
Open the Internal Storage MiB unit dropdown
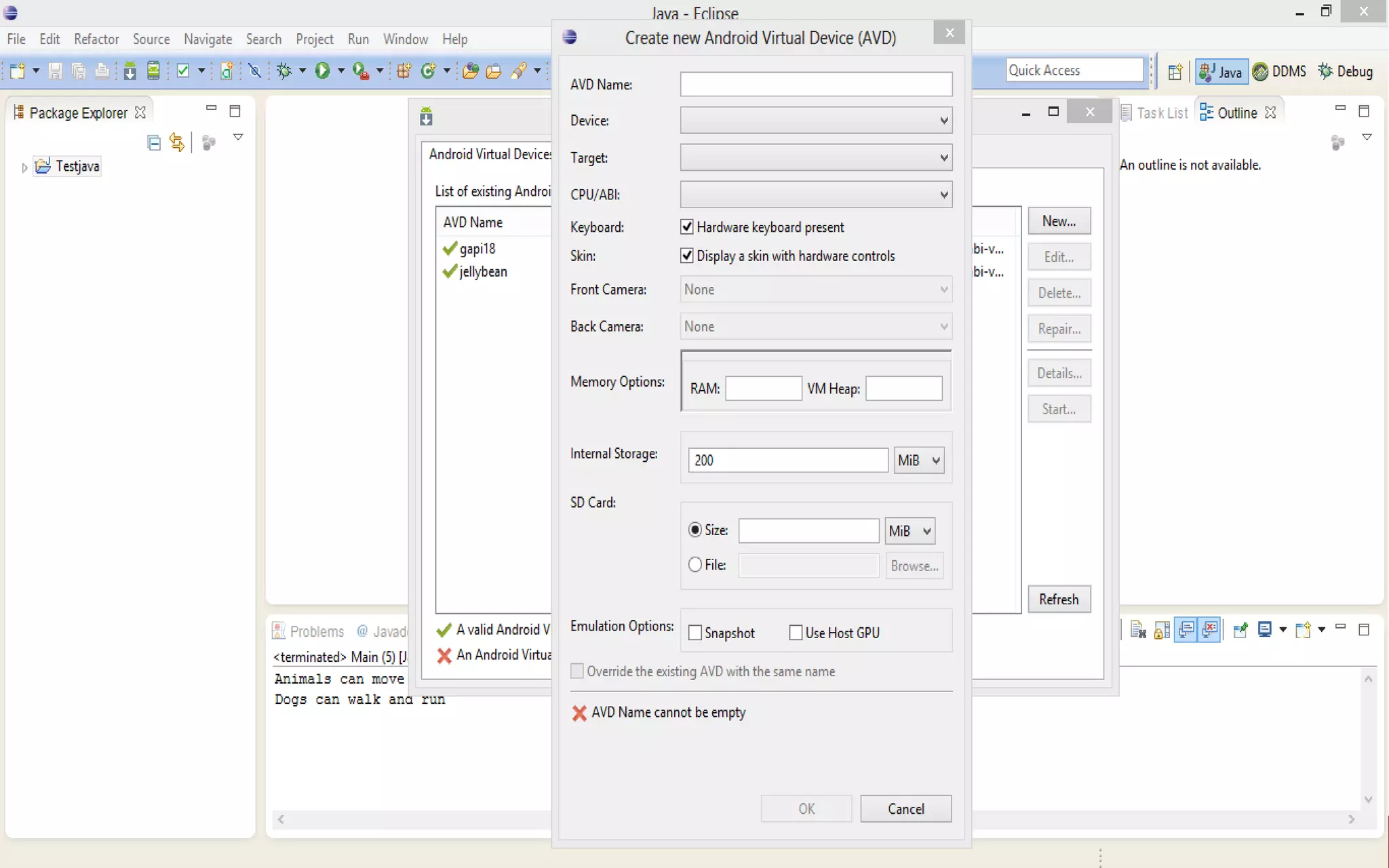point(919,460)
